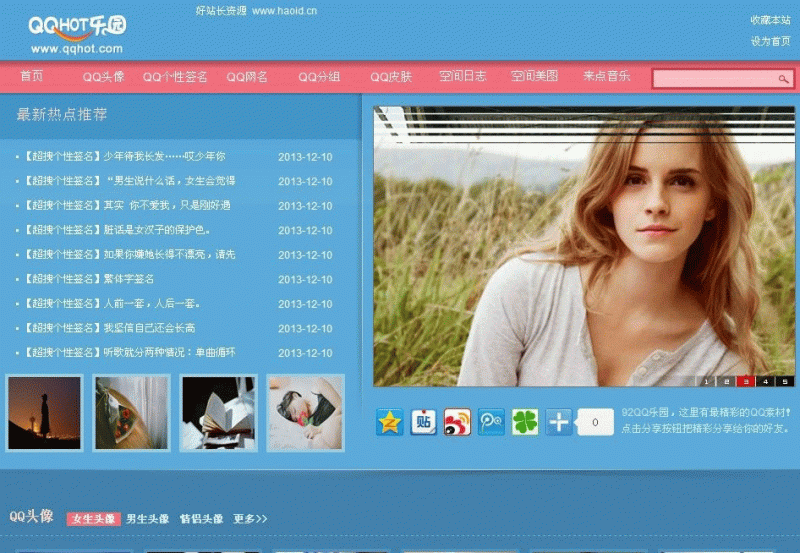
Task: Share to Sina Weibo icon
Action: click(457, 422)
